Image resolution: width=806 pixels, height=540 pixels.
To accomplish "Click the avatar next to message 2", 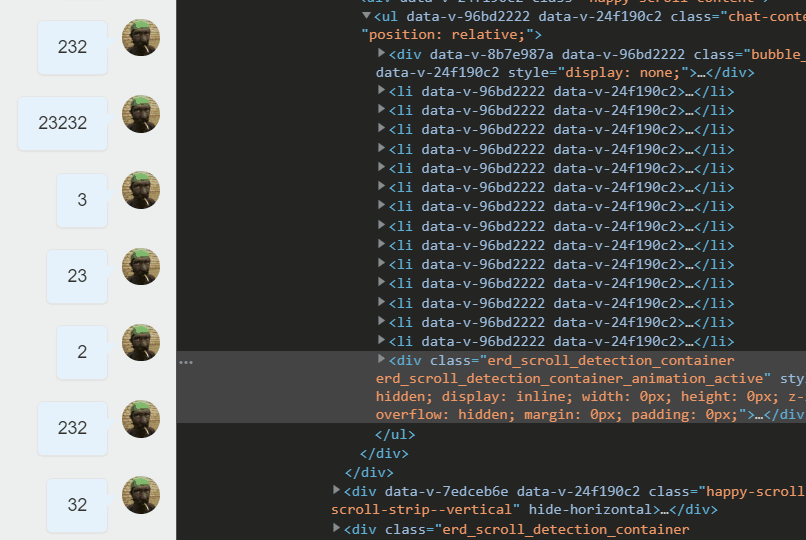I will click(141, 343).
